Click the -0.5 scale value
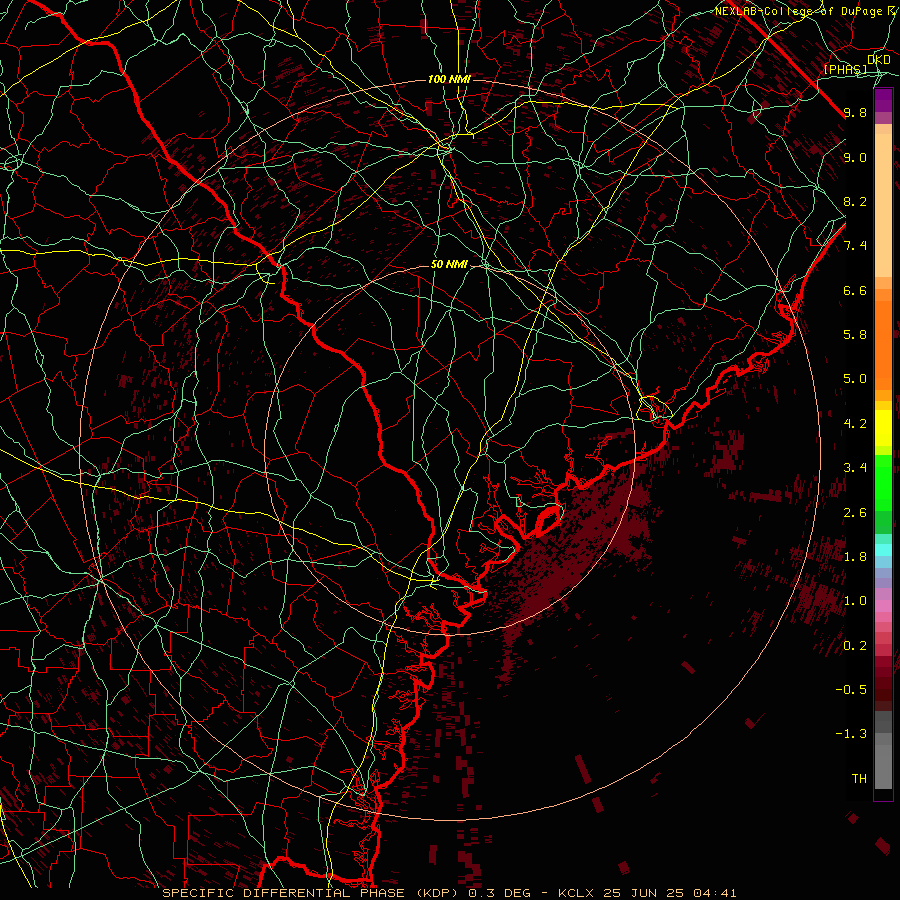 [x=851, y=690]
